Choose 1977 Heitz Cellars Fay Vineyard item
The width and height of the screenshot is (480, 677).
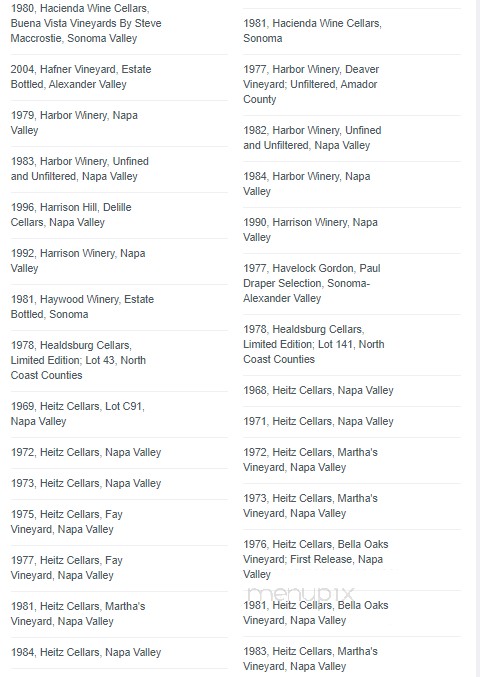point(67,568)
